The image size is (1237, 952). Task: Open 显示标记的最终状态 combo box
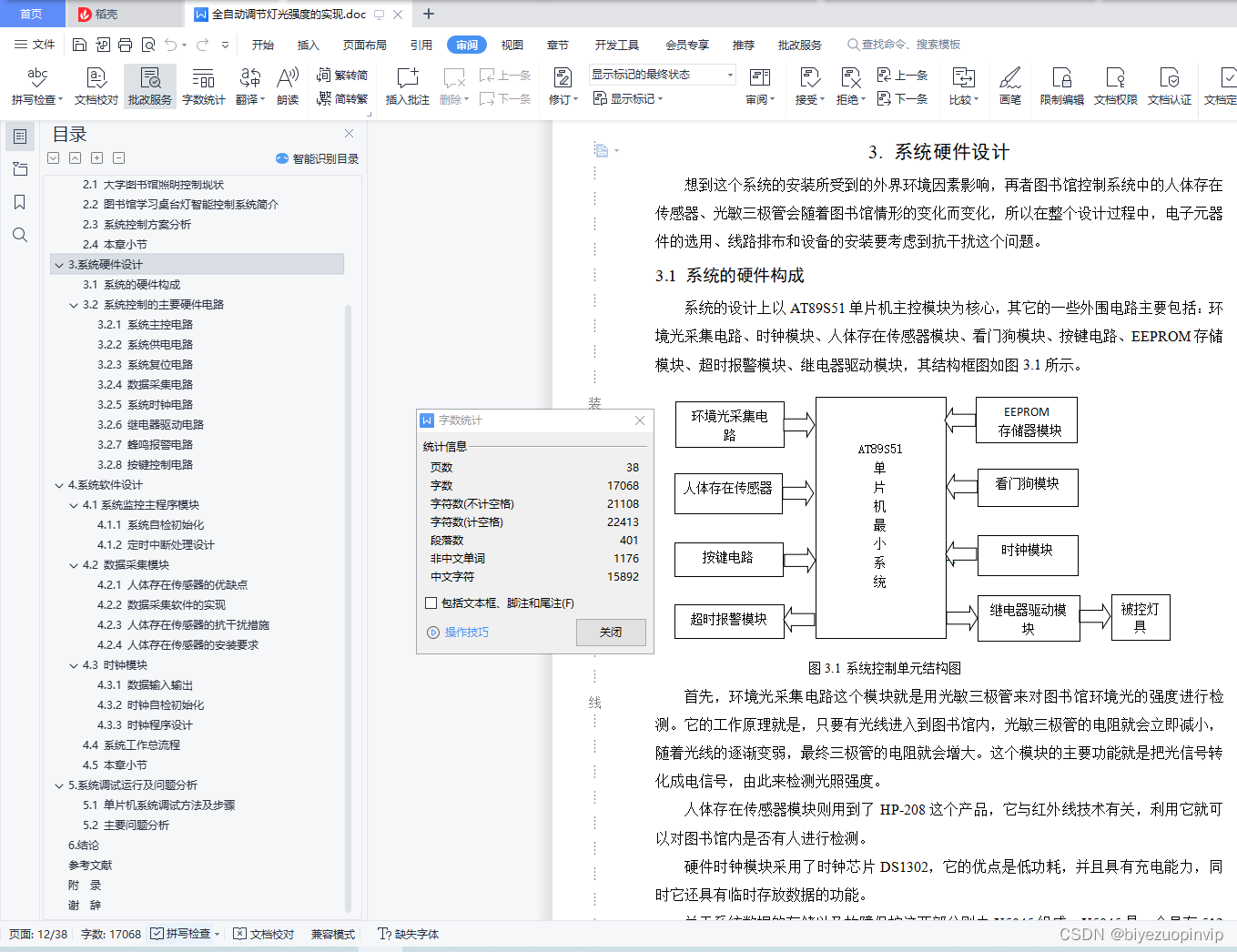click(662, 75)
